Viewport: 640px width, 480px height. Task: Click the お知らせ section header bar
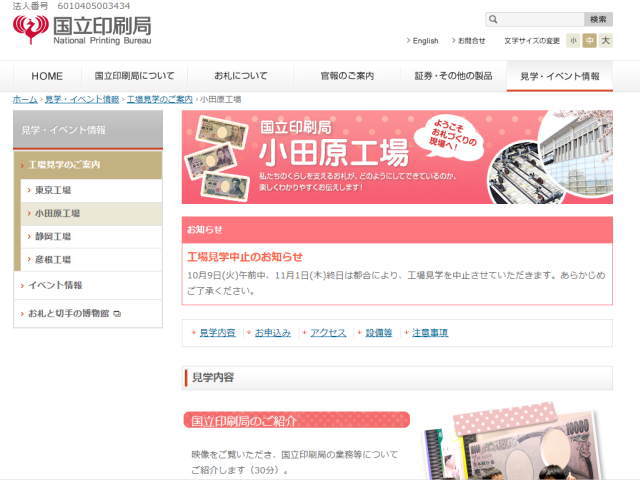click(x=397, y=230)
